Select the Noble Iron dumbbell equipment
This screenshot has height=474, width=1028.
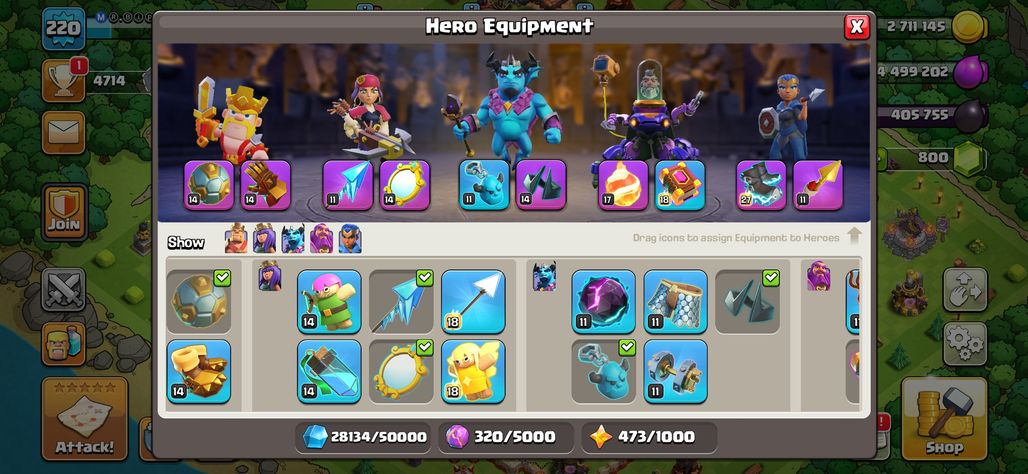pyautogui.click(x=675, y=371)
